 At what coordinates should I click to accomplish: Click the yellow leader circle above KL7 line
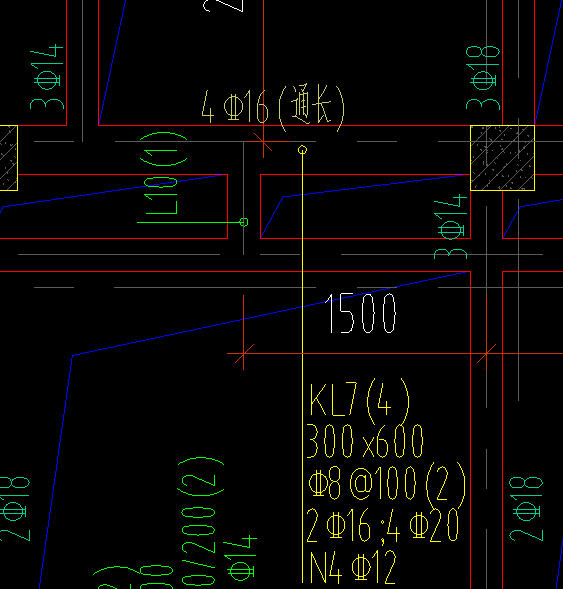pyautogui.click(x=302, y=150)
